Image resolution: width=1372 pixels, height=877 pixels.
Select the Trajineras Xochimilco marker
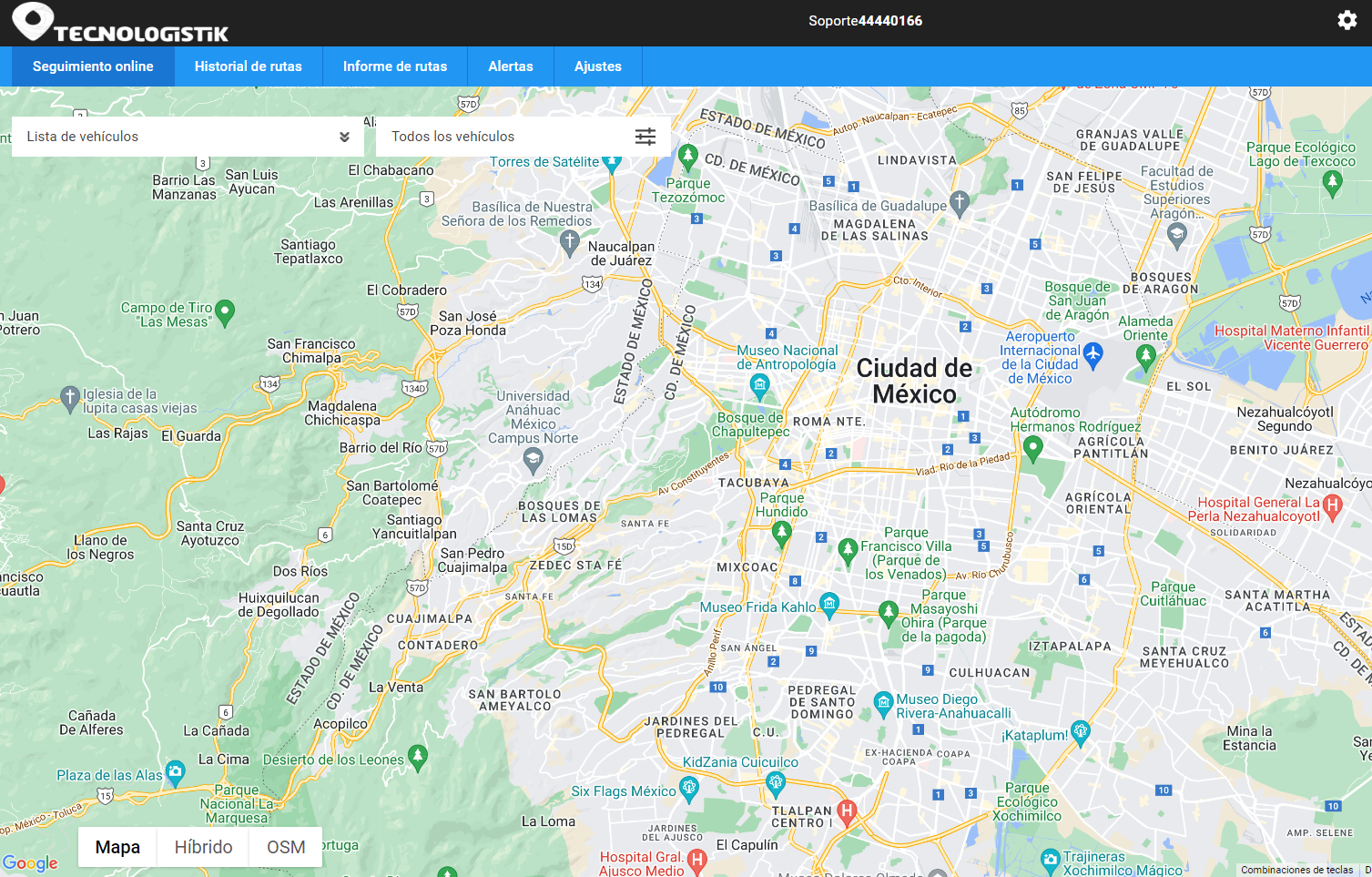1051,861
